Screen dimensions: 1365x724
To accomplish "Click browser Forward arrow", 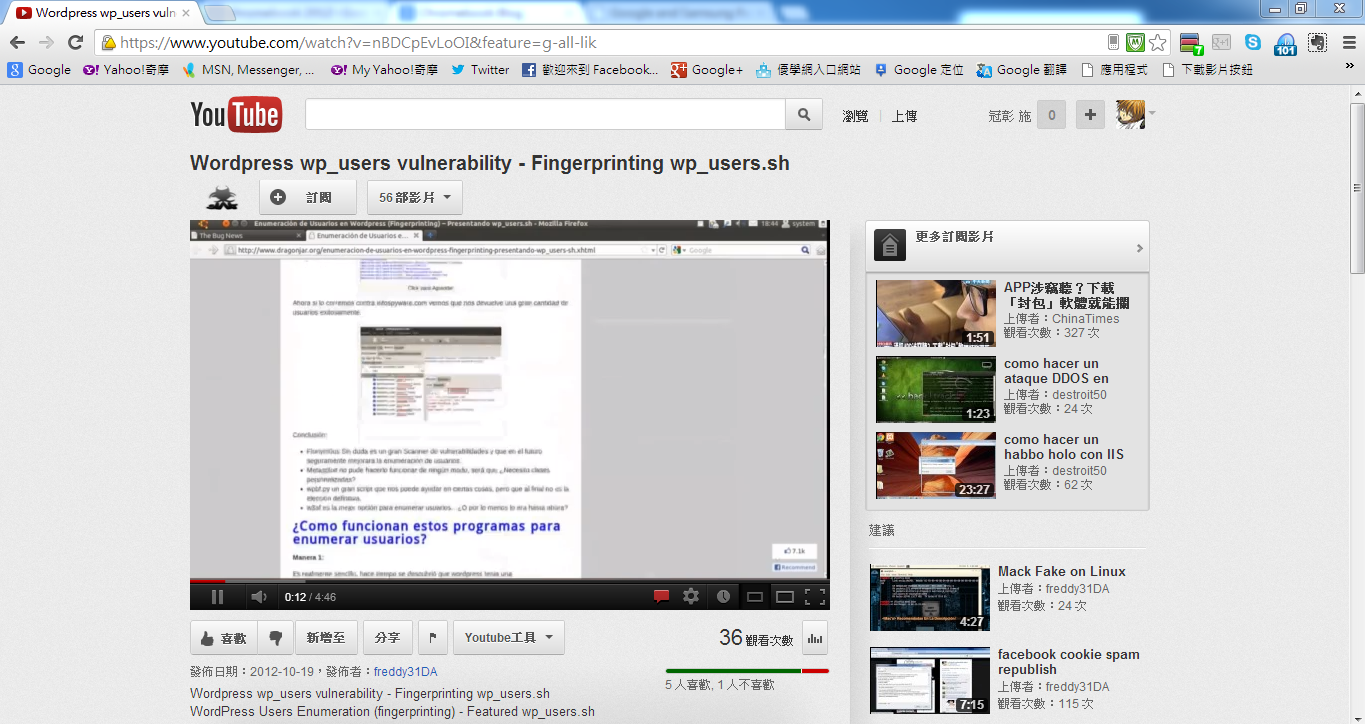I will (46, 42).
